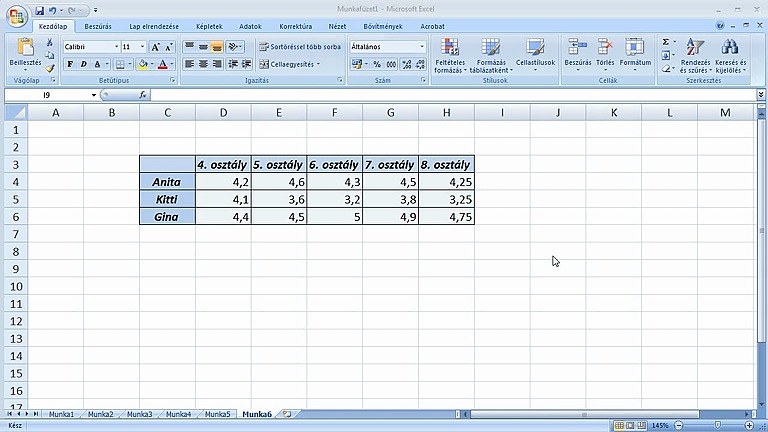This screenshot has width=768, height=432.
Task: Expand the Általános number format dropdown
Action: coord(422,47)
